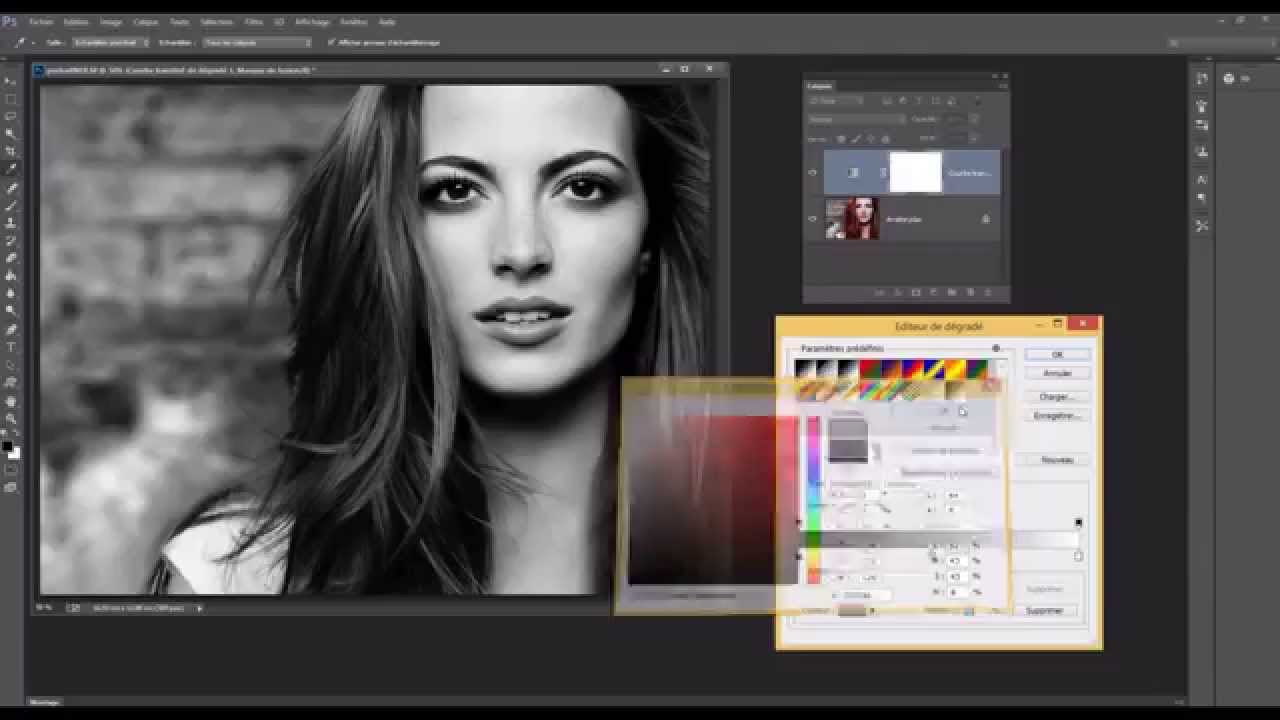Click OK in the gradient editor
The image size is (1280, 720).
point(1057,355)
